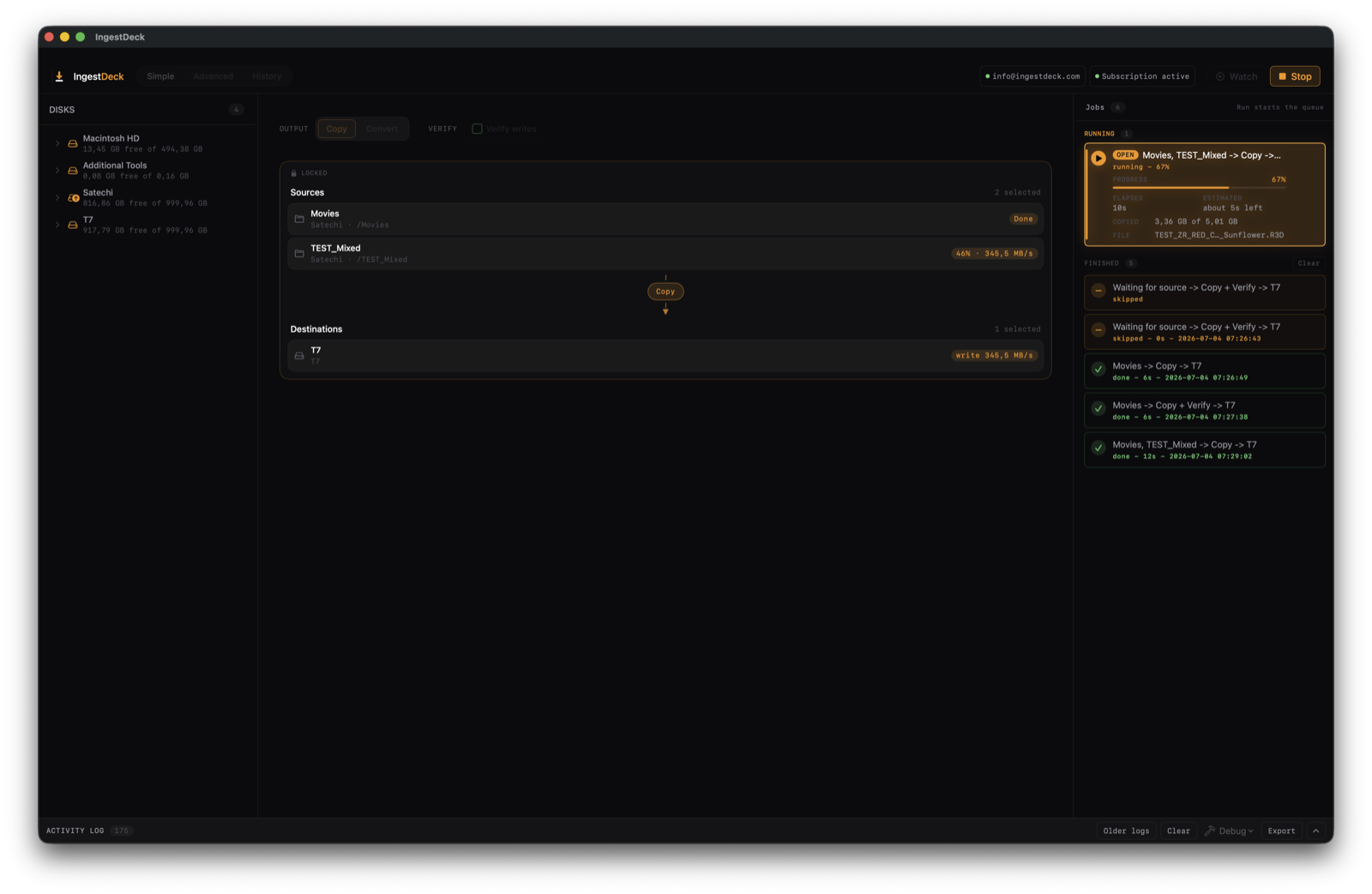Click checkmark icon of Movies -> Copy -> T7 job
Screen dimensions: 1372x894
pos(1098,370)
